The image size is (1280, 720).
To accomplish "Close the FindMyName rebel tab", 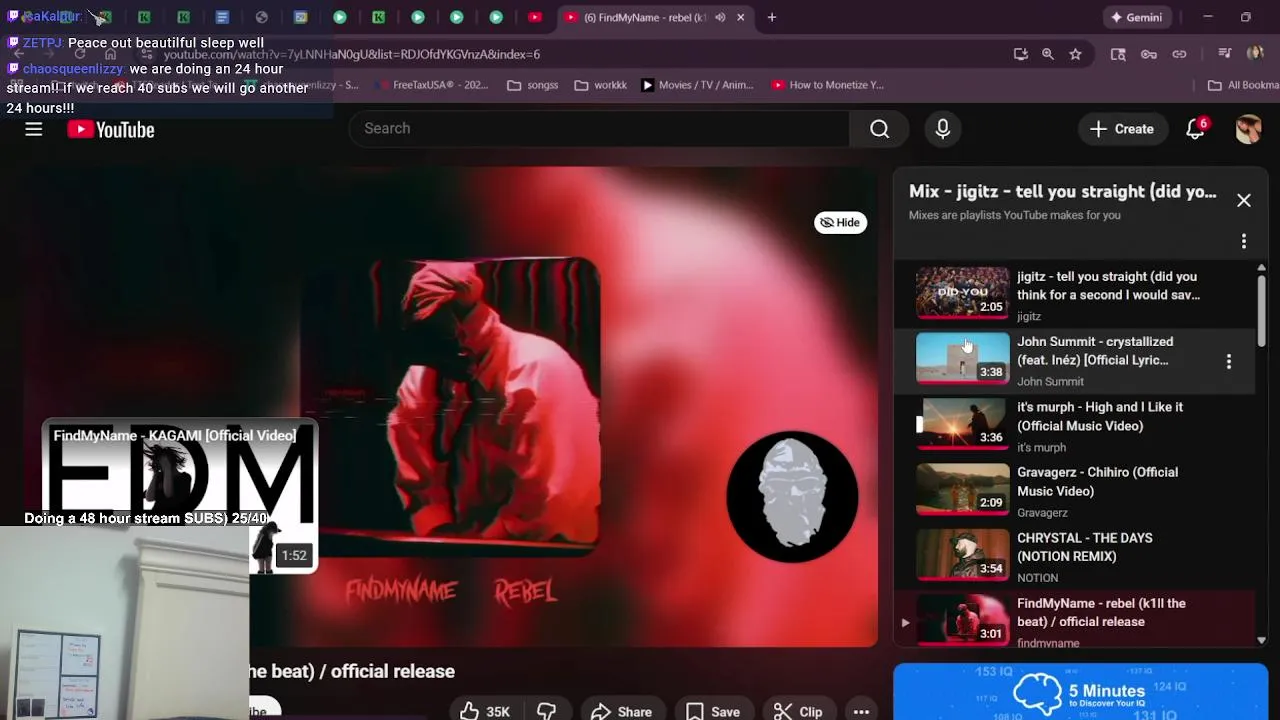I will tap(740, 17).
